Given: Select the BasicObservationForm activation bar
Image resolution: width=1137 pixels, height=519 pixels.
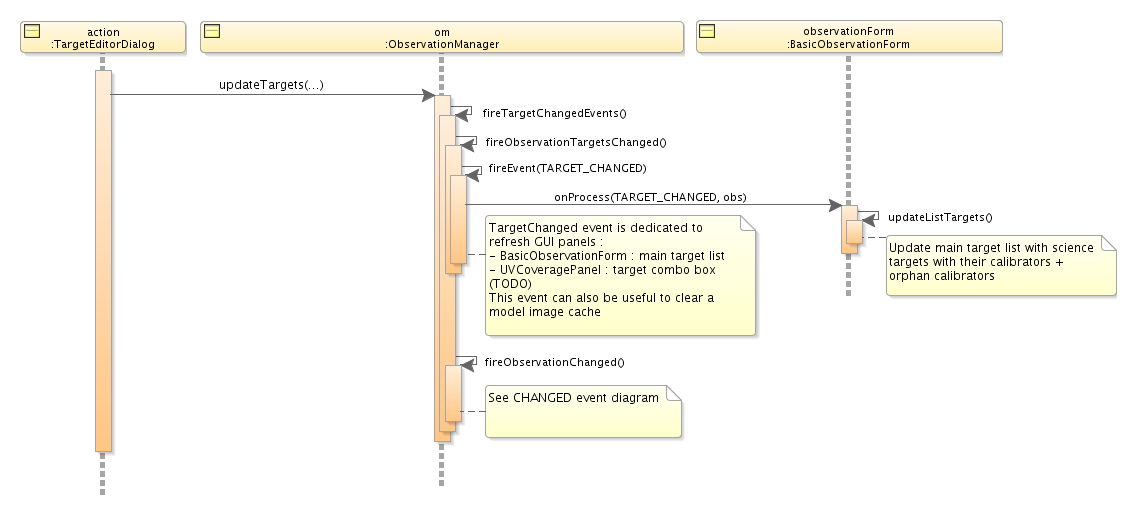Looking at the screenshot, I should (x=848, y=228).
